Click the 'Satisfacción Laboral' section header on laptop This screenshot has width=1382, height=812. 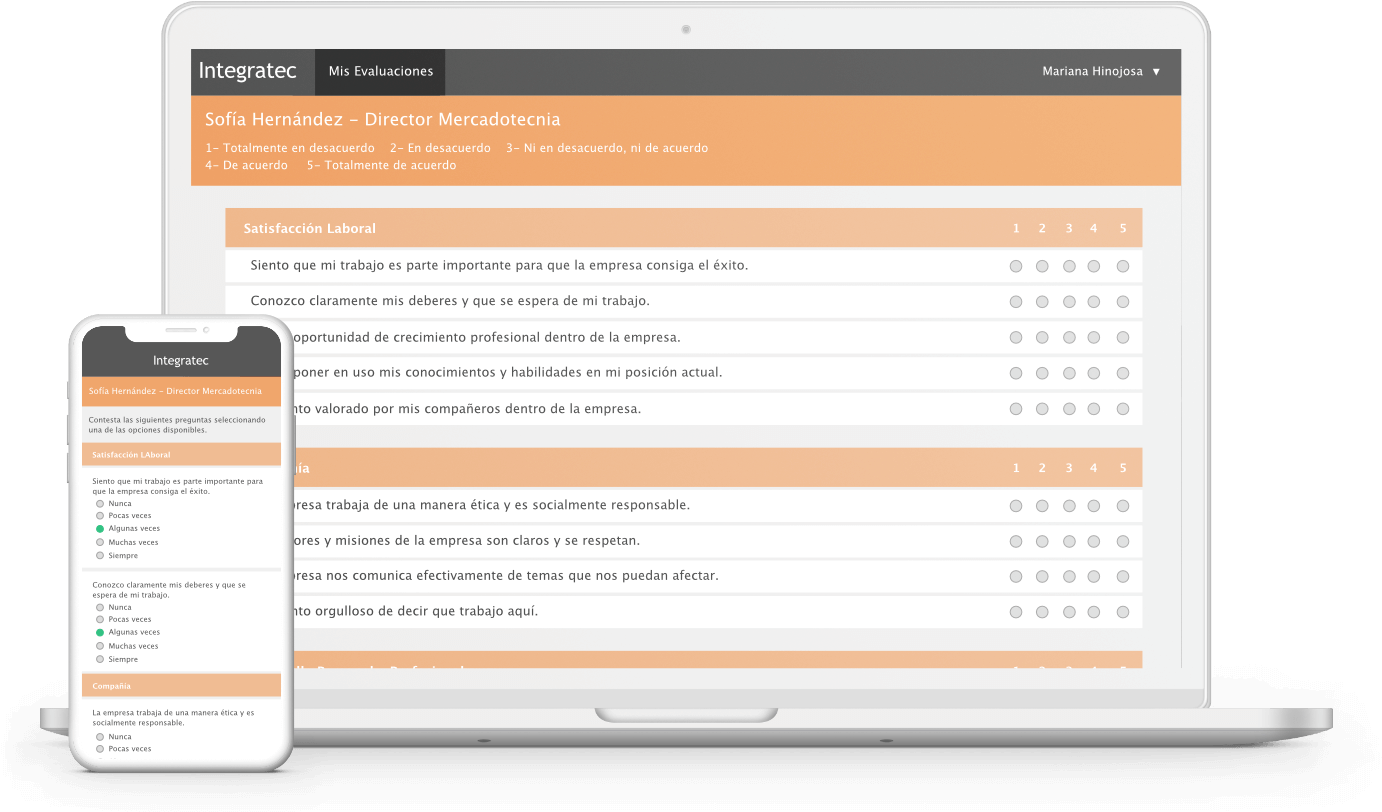coord(683,228)
